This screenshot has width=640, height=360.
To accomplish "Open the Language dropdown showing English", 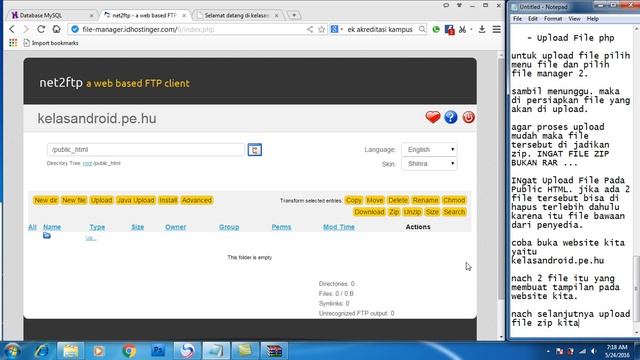I will (429, 150).
